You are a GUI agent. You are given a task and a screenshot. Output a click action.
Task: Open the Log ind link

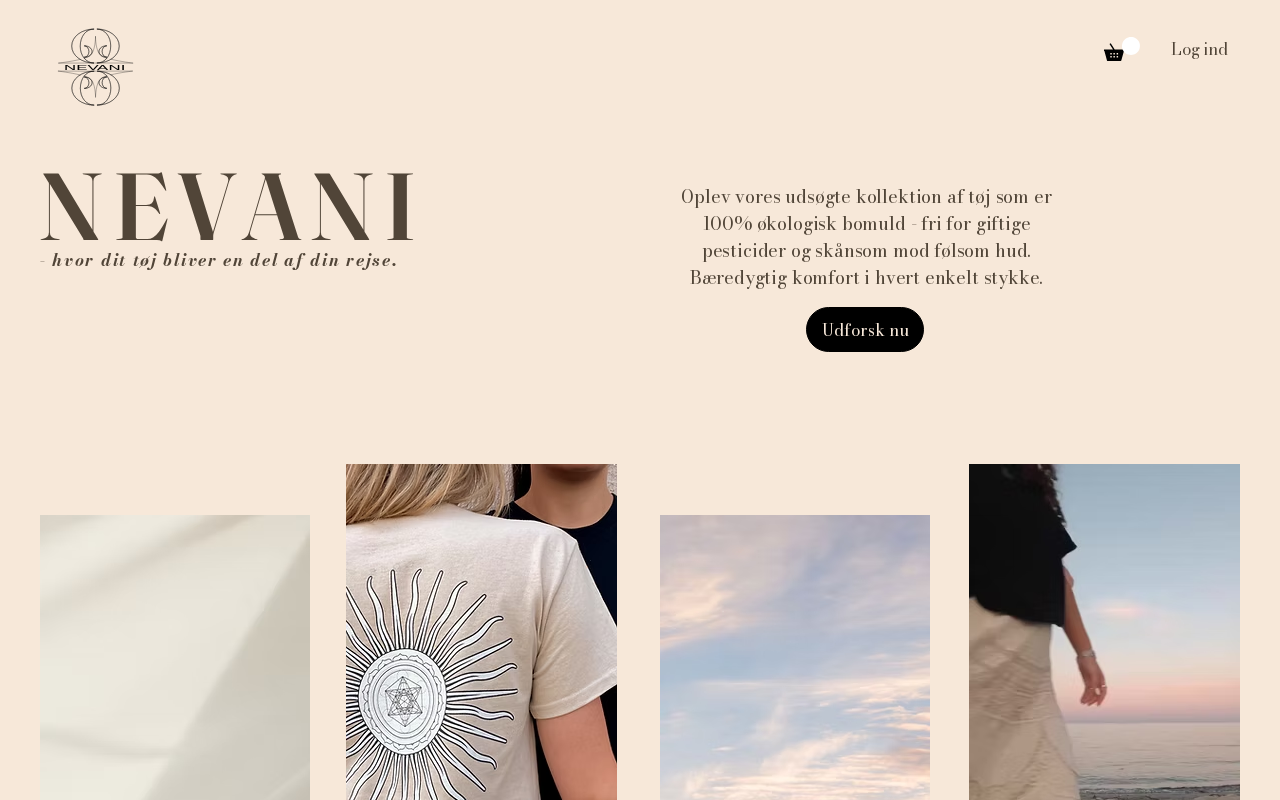pyautogui.click(x=1199, y=49)
